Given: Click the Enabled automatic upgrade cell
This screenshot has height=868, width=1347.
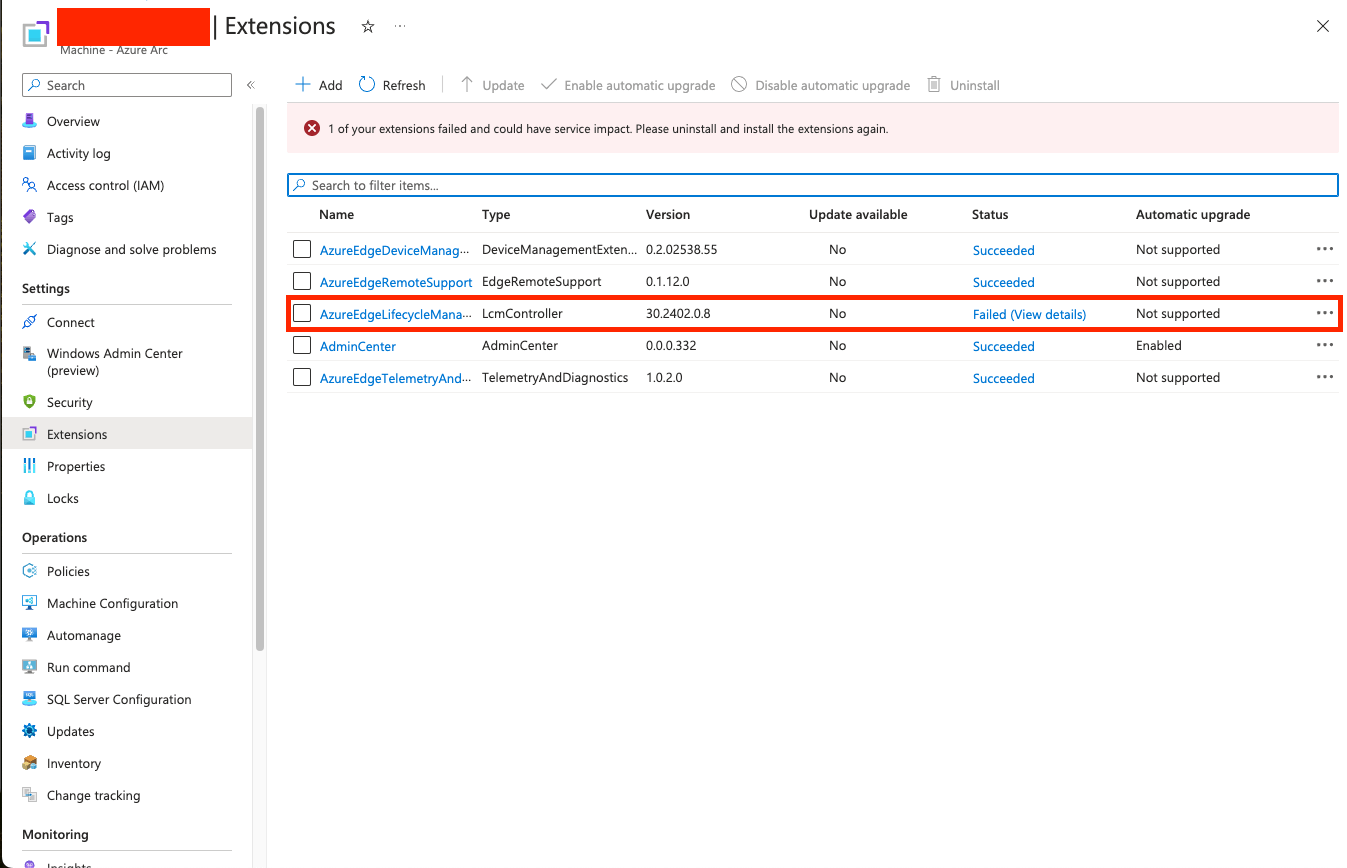Looking at the screenshot, I should (1159, 345).
